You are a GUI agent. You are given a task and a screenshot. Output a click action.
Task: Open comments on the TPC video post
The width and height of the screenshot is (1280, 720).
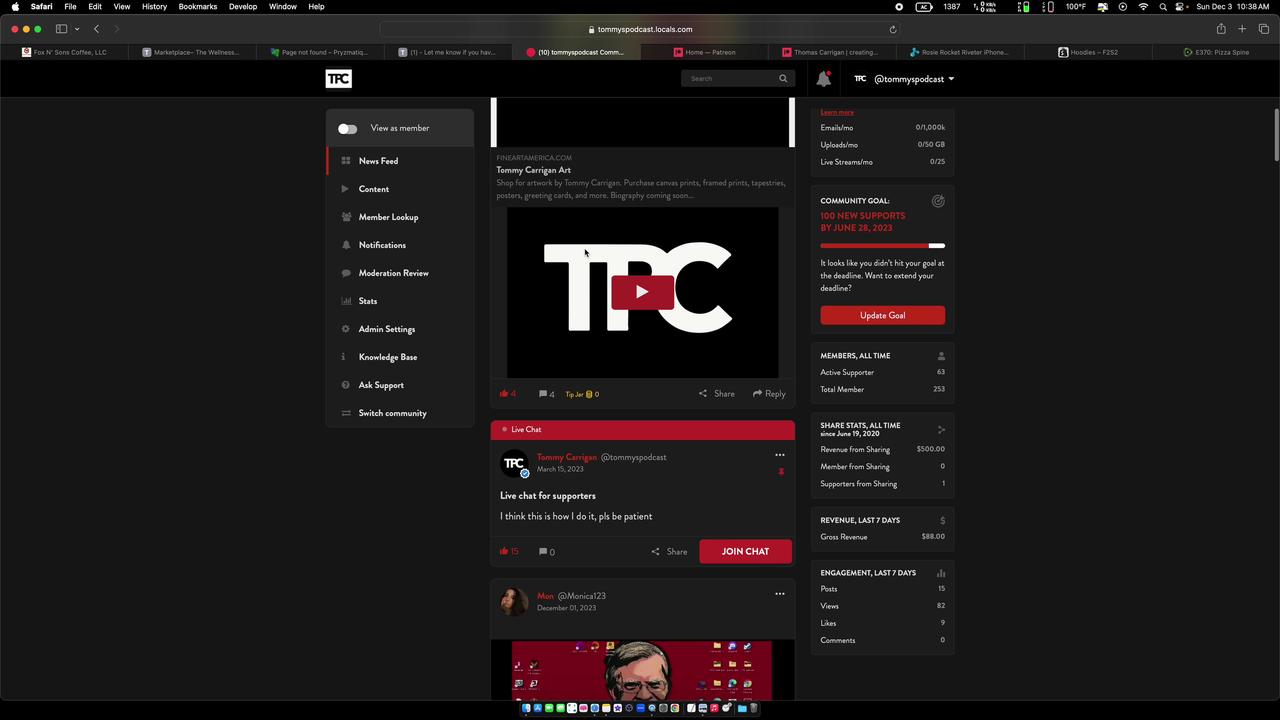tap(546, 394)
